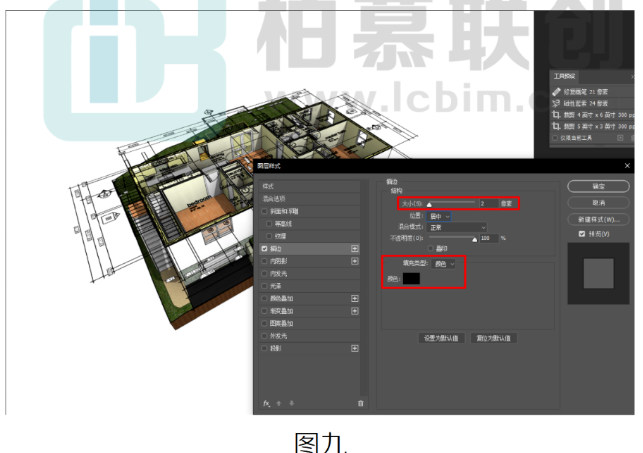Viewport: 643px width, 453px height.
Task: Close the Layer Style dialog with X
Action: click(x=627, y=166)
